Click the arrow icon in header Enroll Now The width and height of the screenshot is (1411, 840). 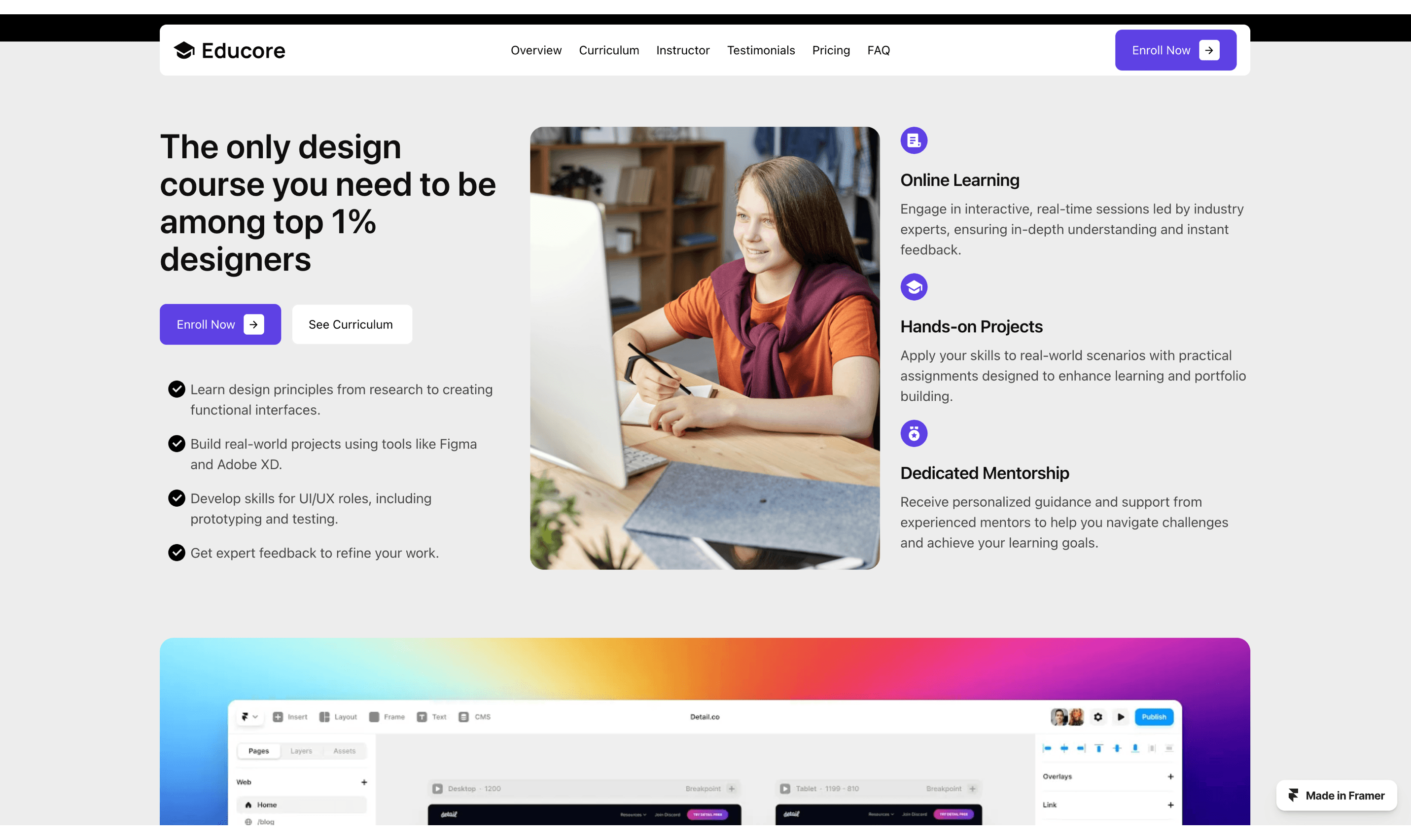pyautogui.click(x=1209, y=50)
